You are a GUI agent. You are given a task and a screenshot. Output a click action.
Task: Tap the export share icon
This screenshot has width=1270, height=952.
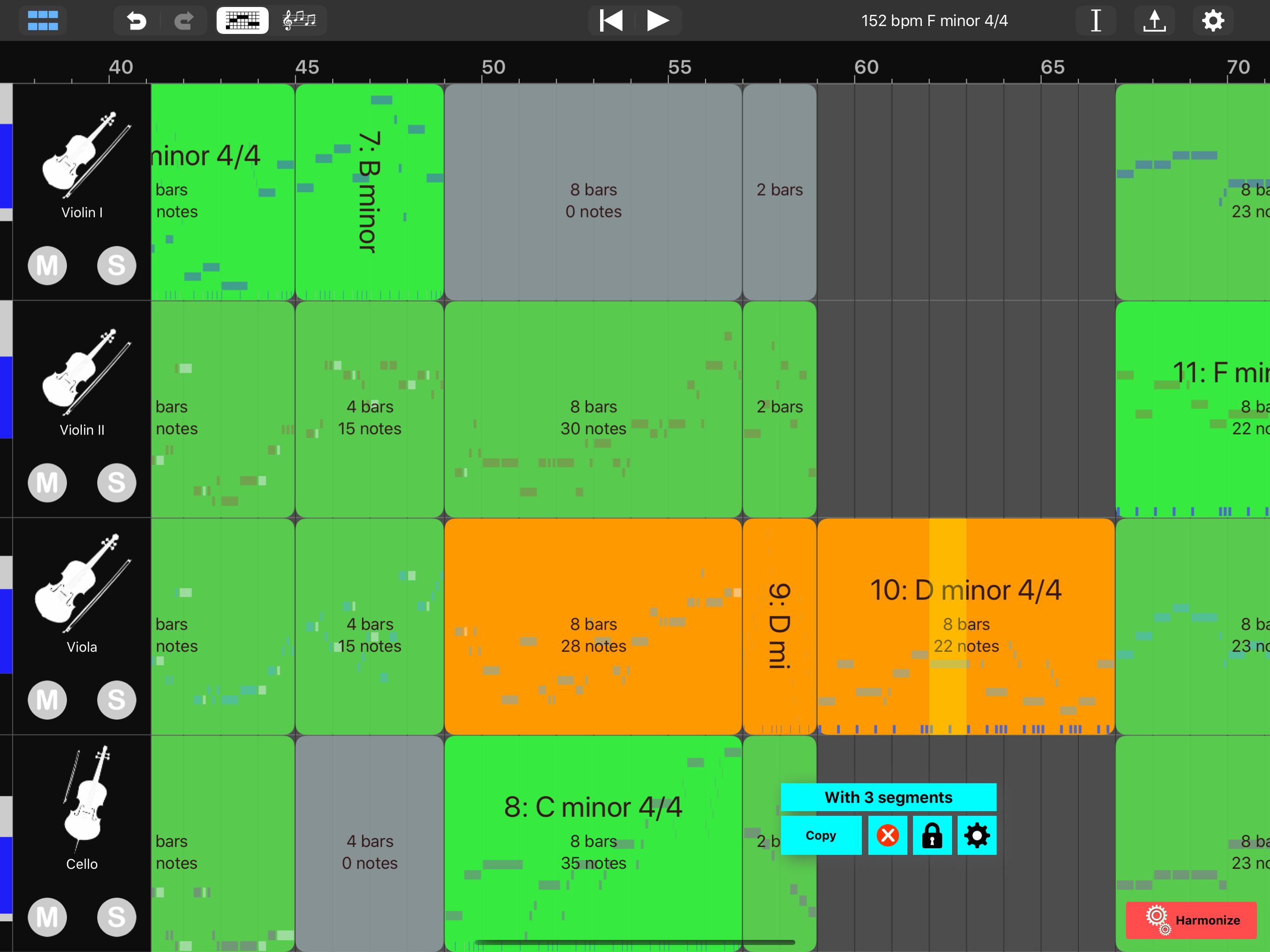pyautogui.click(x=1154, y=20)
